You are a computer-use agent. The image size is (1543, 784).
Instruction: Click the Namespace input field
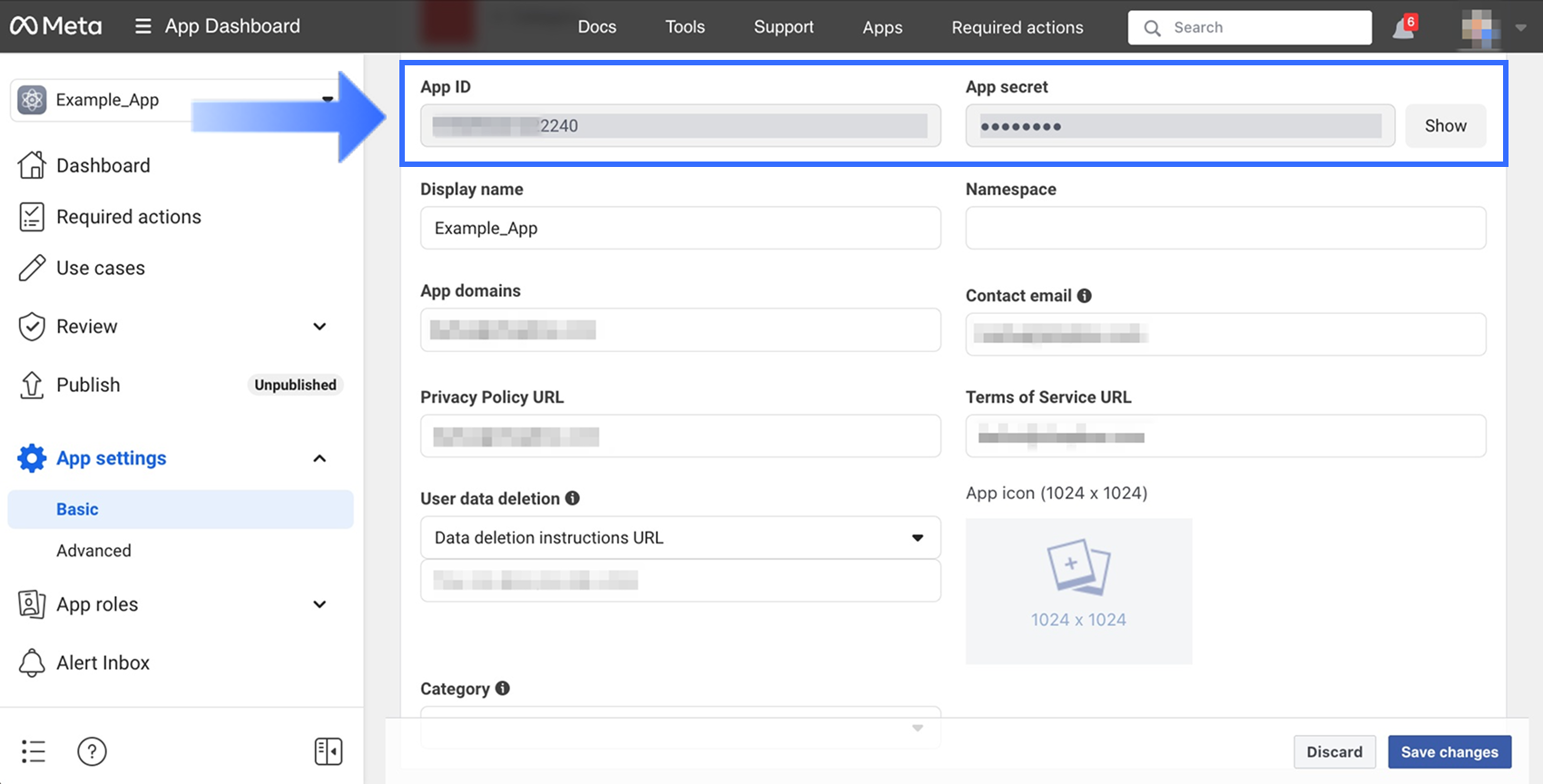(x=1224, y=228)
